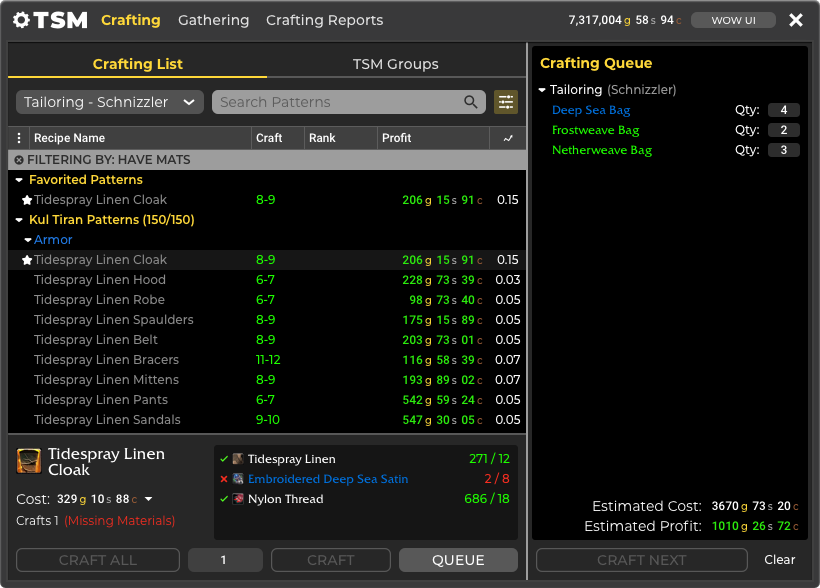The image size is (820, 588).
Task: Select the Tidespray Linen Hood recipe
Action: click(x=267, y=280)
